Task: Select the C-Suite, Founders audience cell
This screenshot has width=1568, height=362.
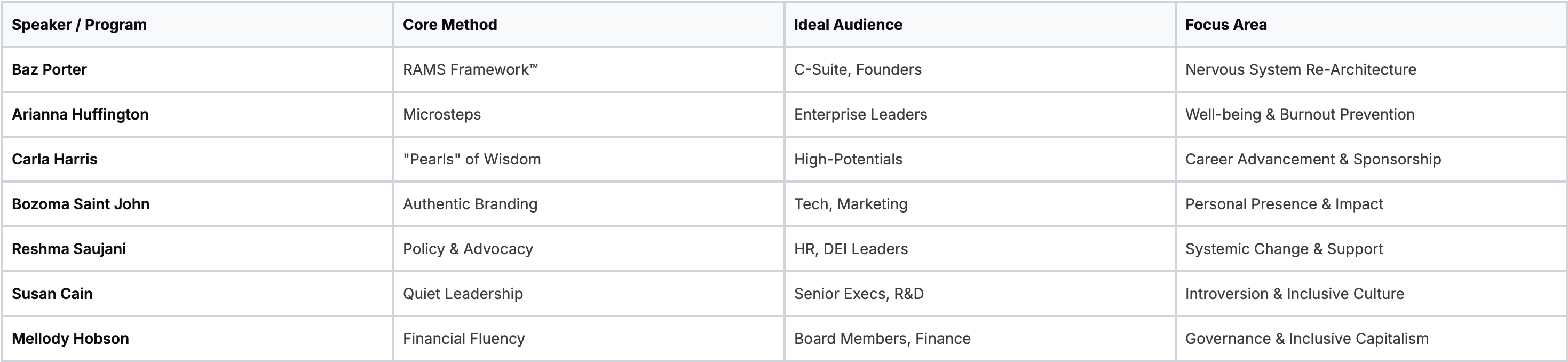Action: tap(858, 69)
